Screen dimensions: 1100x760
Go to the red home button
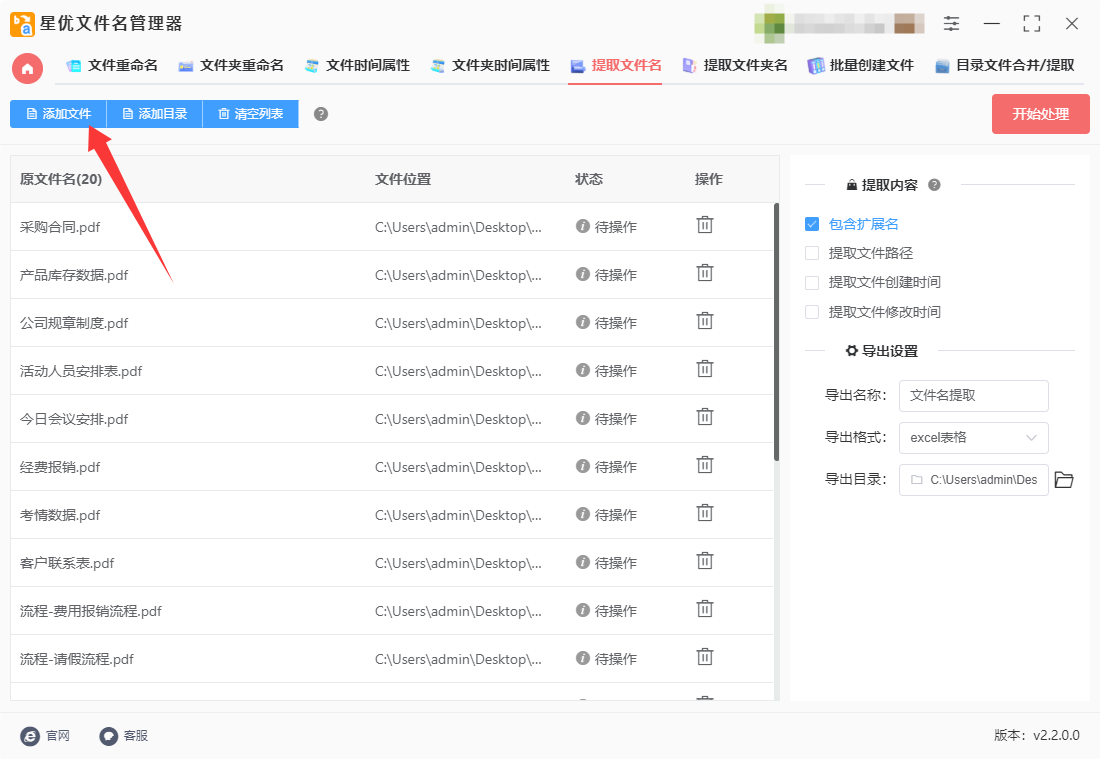[27, 68]
